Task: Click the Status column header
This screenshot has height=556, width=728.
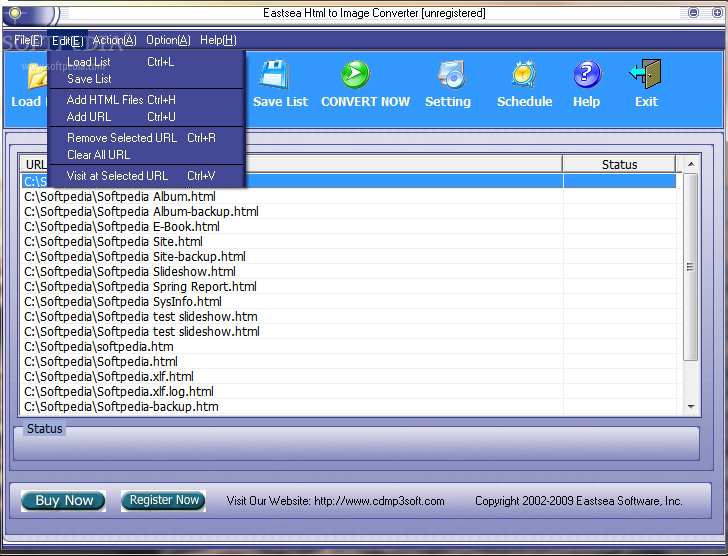Action: click(619, 164)
